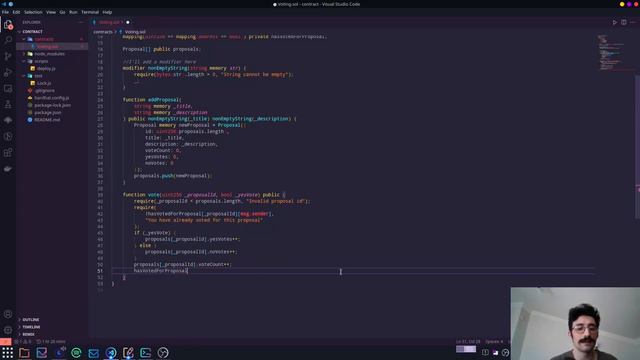The height and width of the screenshot is (360, 640).
Task: Open the Manage gear menu
Action: [x=8, y=329]
